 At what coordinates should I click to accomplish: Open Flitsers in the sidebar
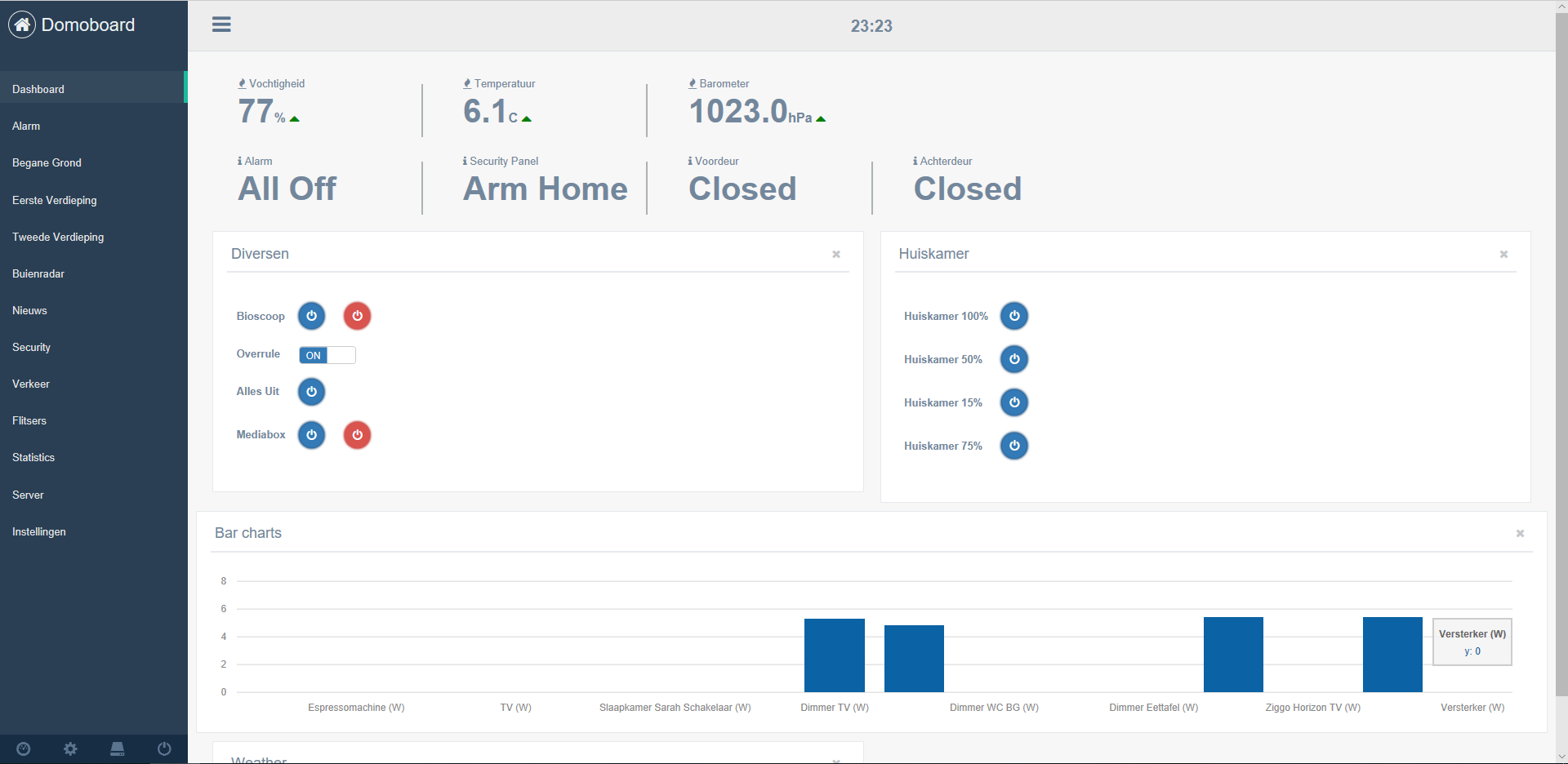click(x=94, y=420)
